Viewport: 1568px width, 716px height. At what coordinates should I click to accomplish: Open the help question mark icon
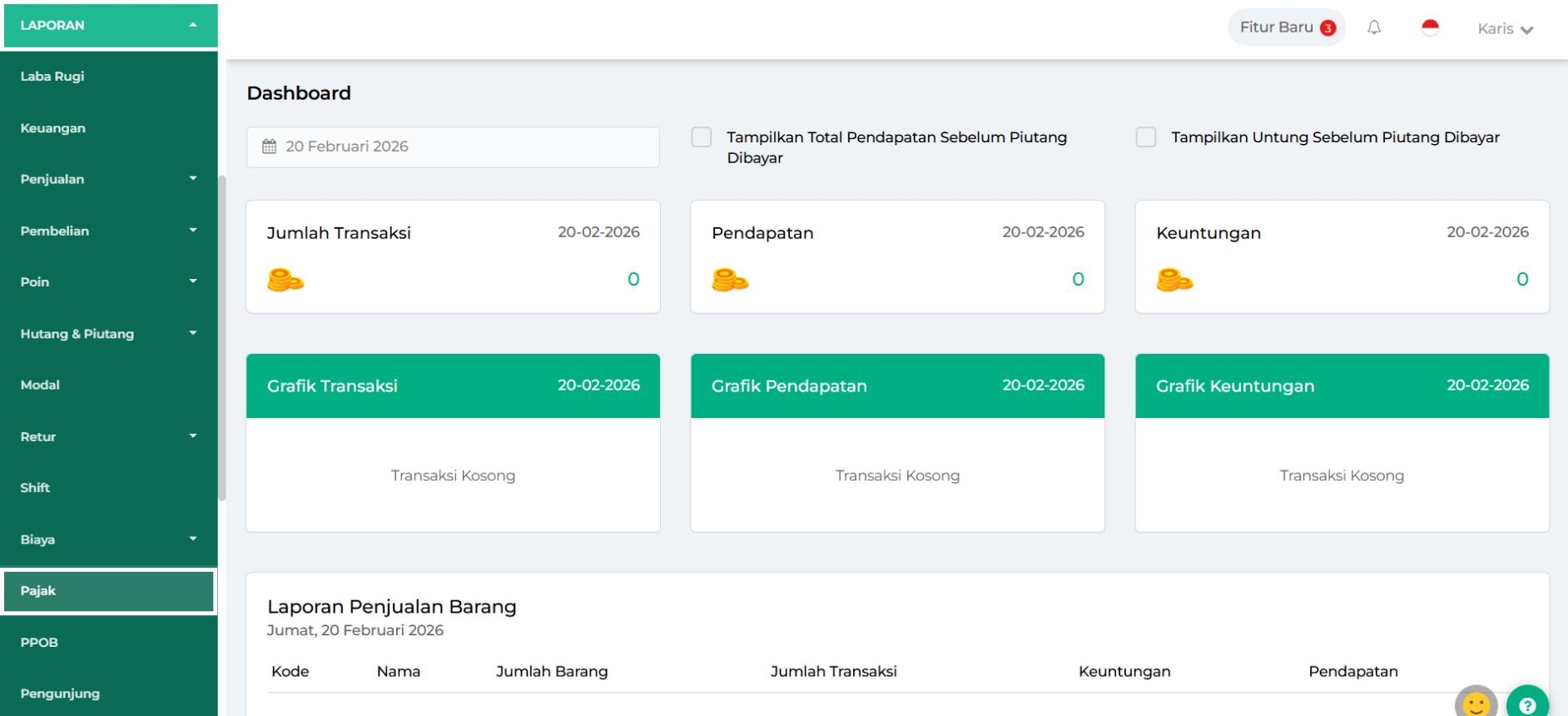[x=1527, y=704]
